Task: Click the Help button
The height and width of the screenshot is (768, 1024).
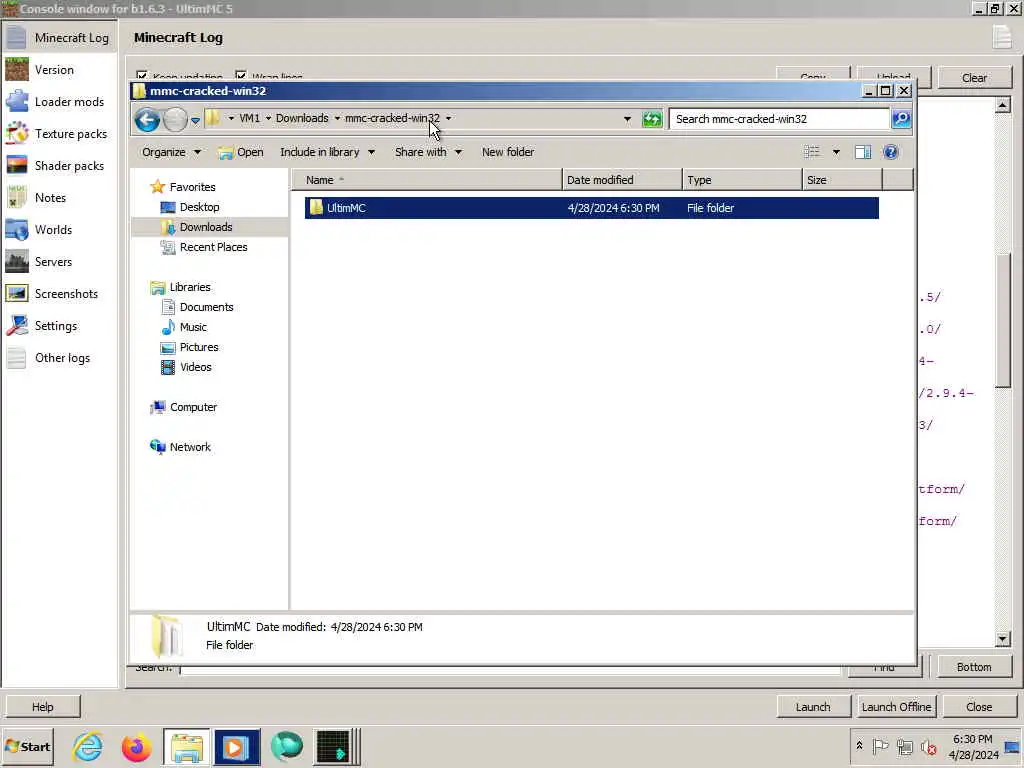Action: [42, 707]
